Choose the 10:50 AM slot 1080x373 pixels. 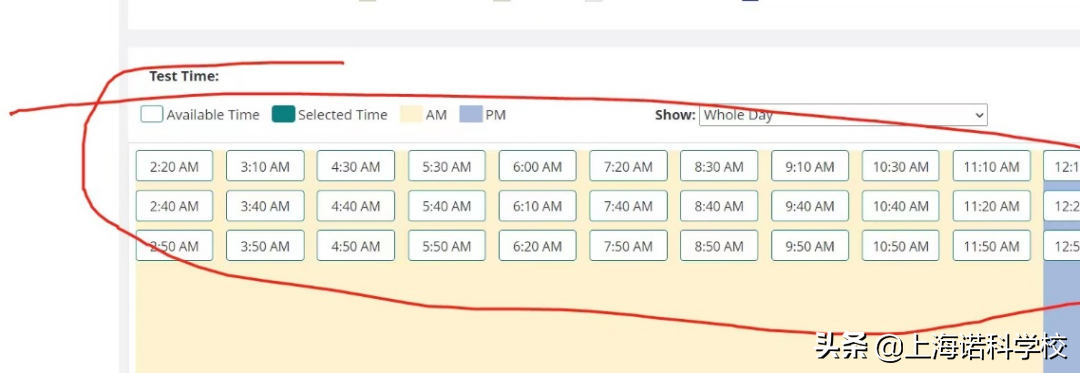click(901, 246)
